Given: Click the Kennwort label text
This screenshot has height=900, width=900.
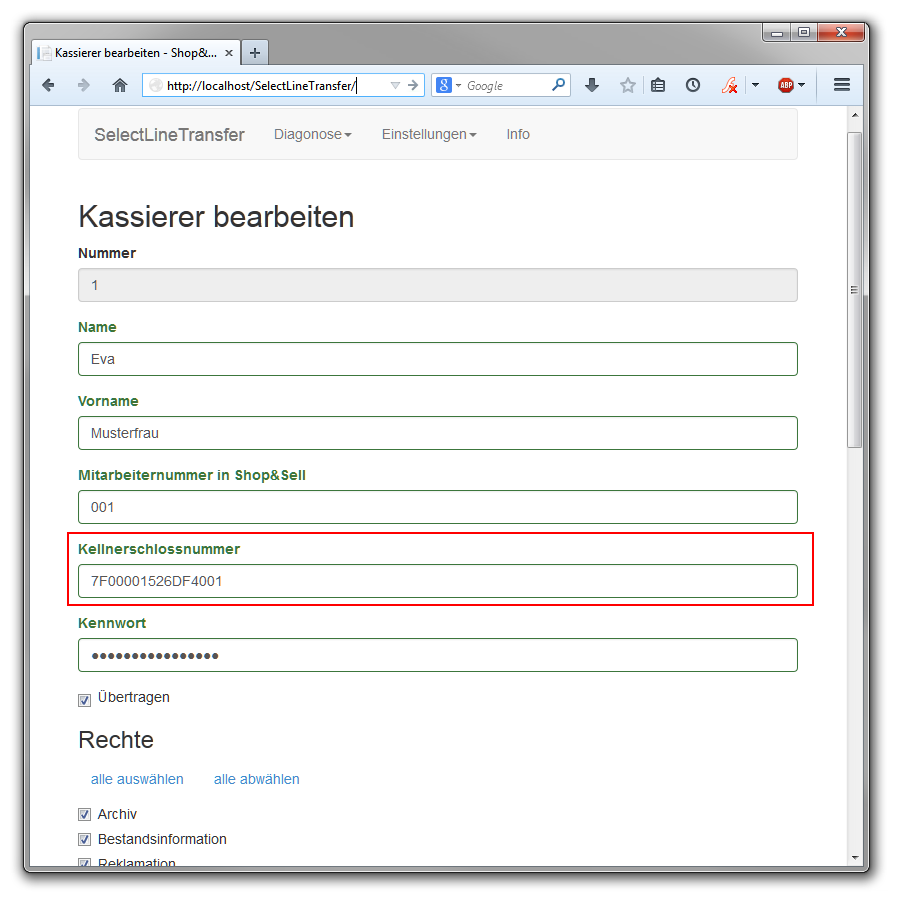Looking at the screenshot, I should (x=112, y=623).
